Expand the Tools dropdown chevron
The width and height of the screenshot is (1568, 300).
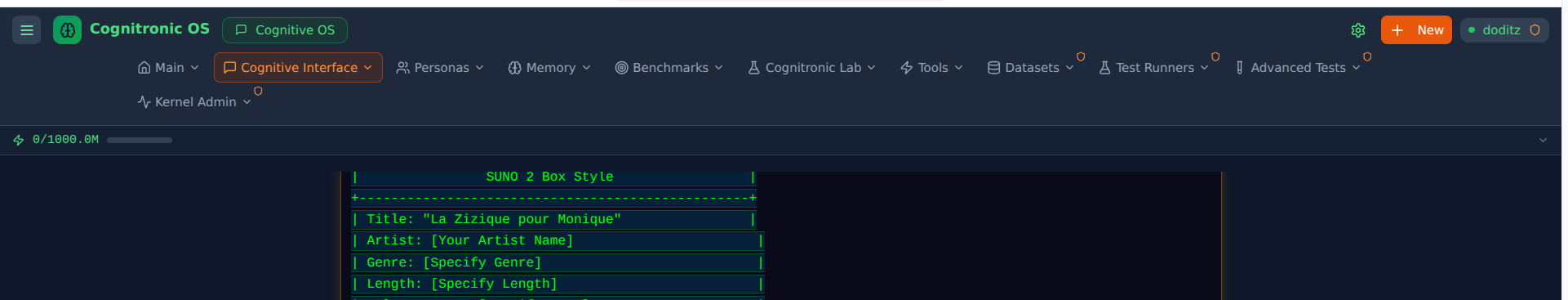[958, 68]
